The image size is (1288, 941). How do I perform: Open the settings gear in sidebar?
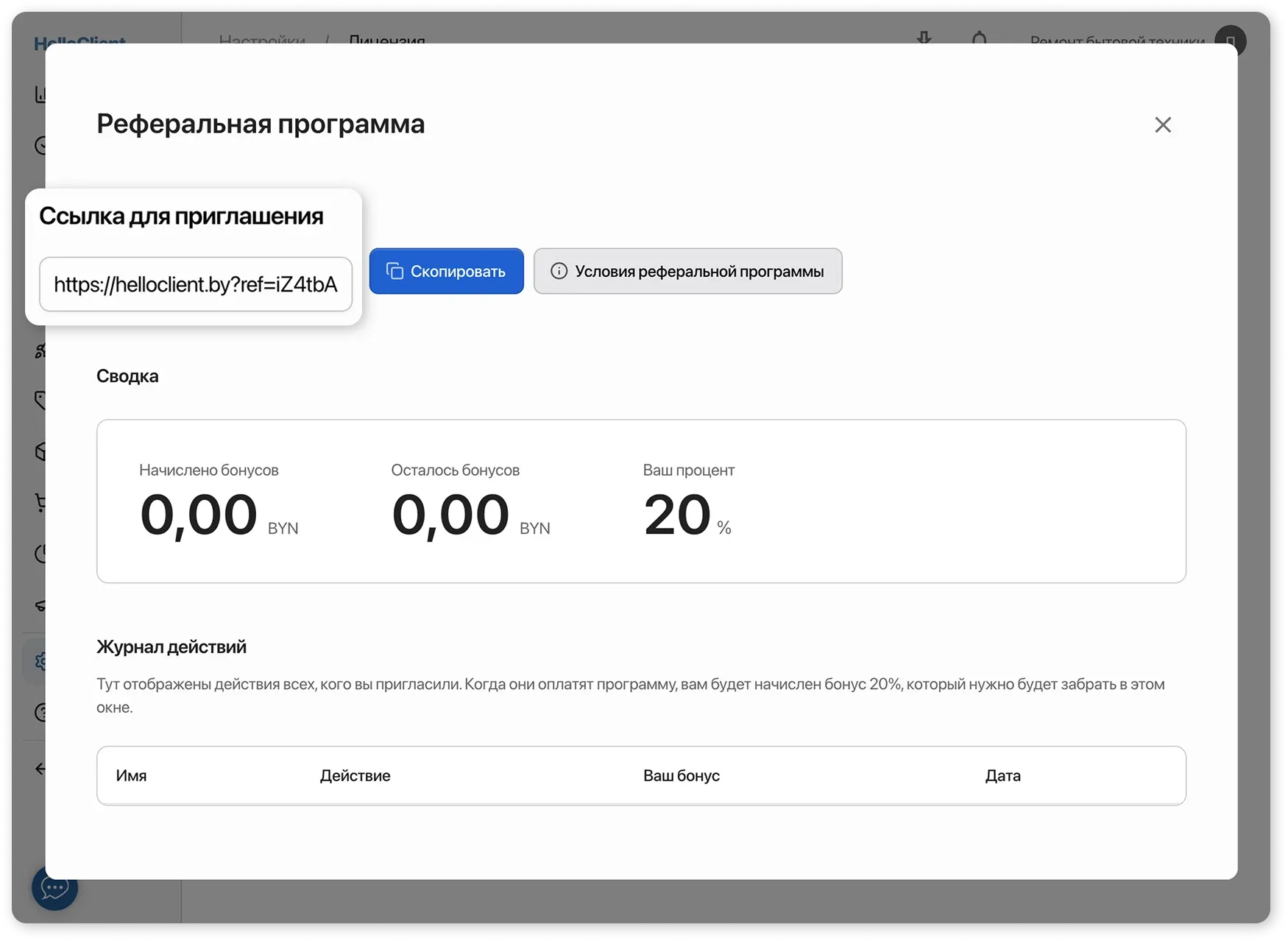click(39, 661)
